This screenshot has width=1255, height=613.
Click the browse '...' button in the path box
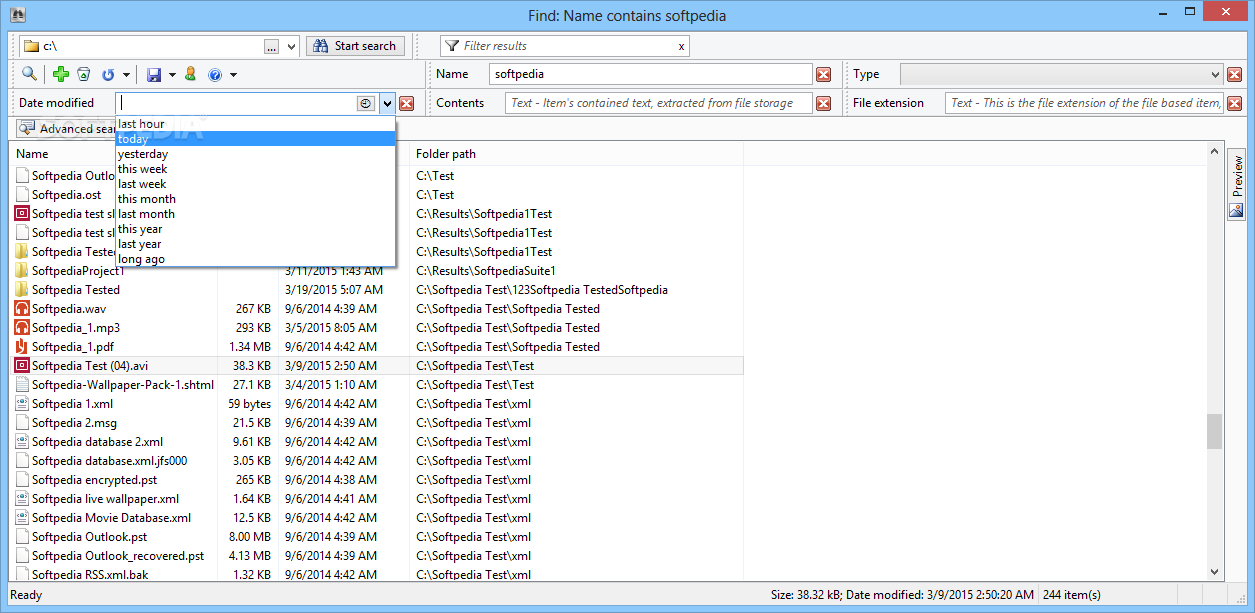tap(272, 46)
